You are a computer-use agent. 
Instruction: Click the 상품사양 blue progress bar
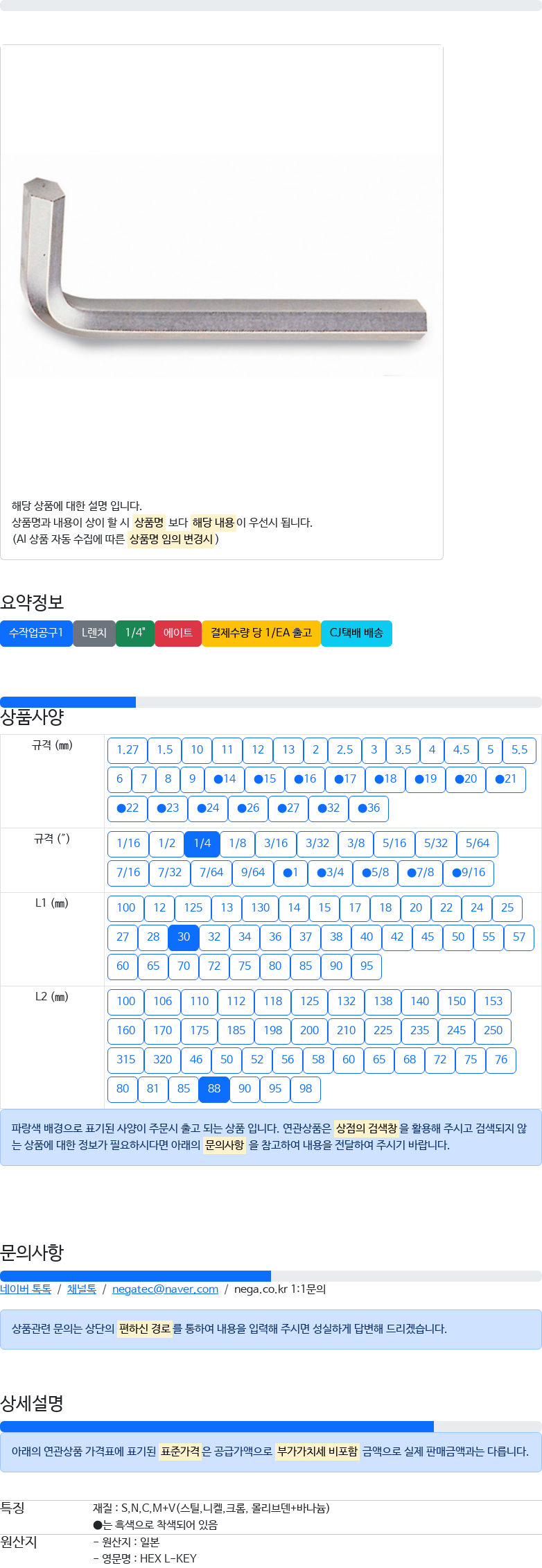tap(68, 702)
